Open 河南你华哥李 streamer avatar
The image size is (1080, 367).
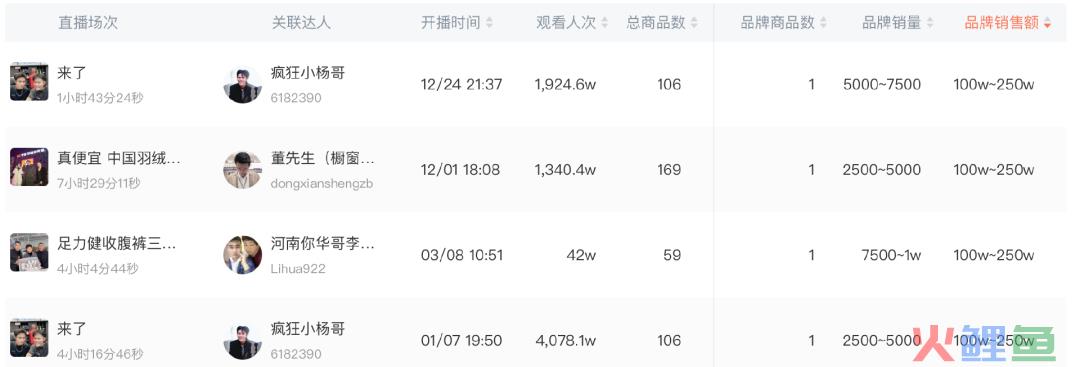click(x=242, y=255)
